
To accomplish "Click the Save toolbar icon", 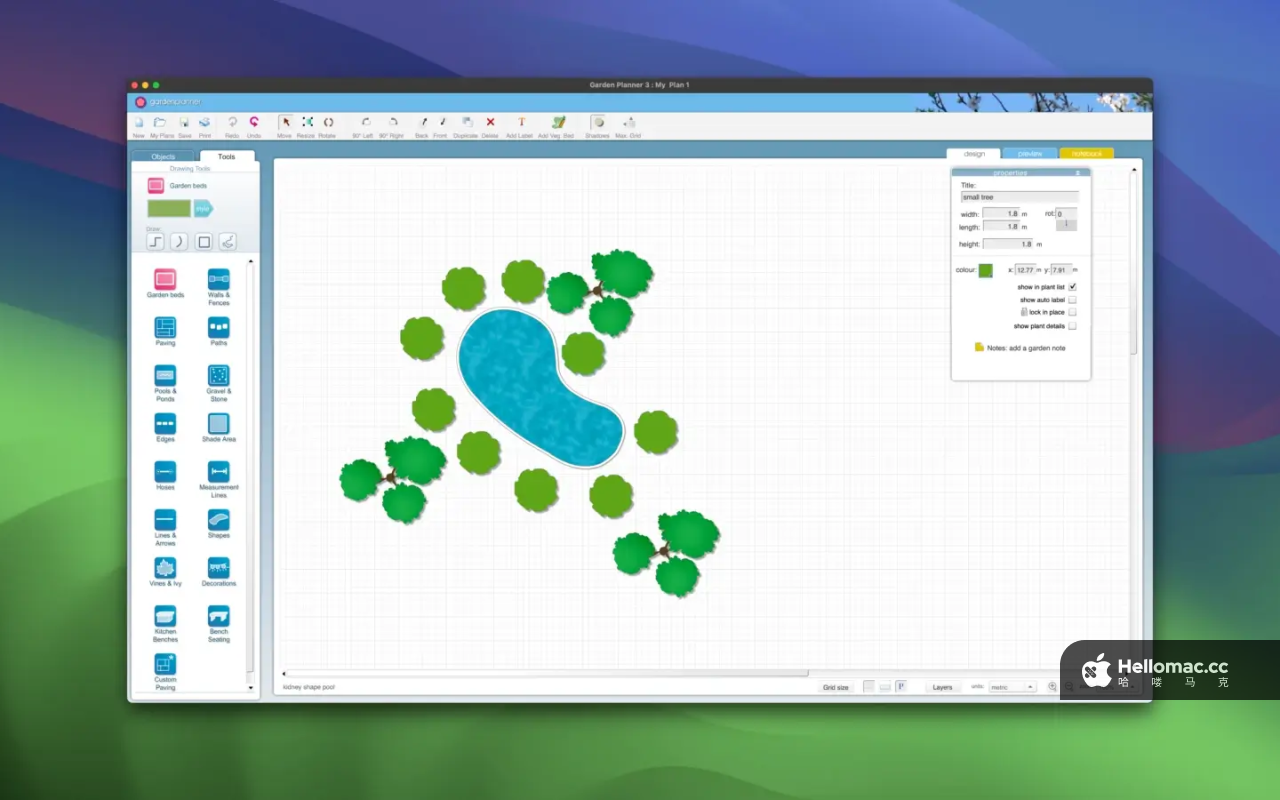I will coord(185,123).
